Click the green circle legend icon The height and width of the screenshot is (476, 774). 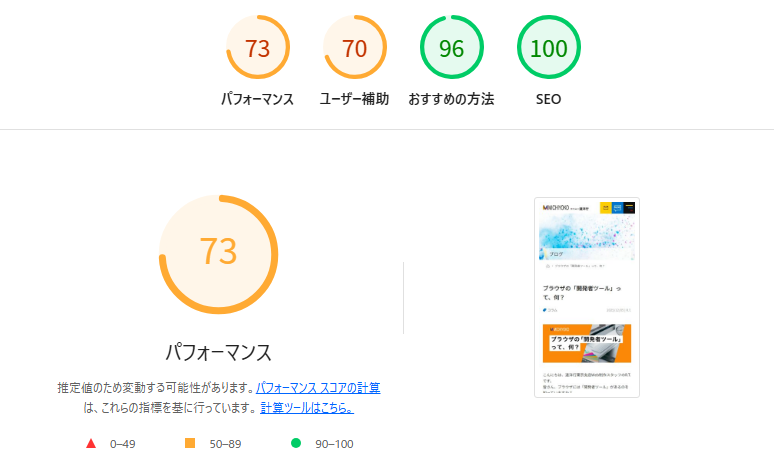(x=295, y=443)
